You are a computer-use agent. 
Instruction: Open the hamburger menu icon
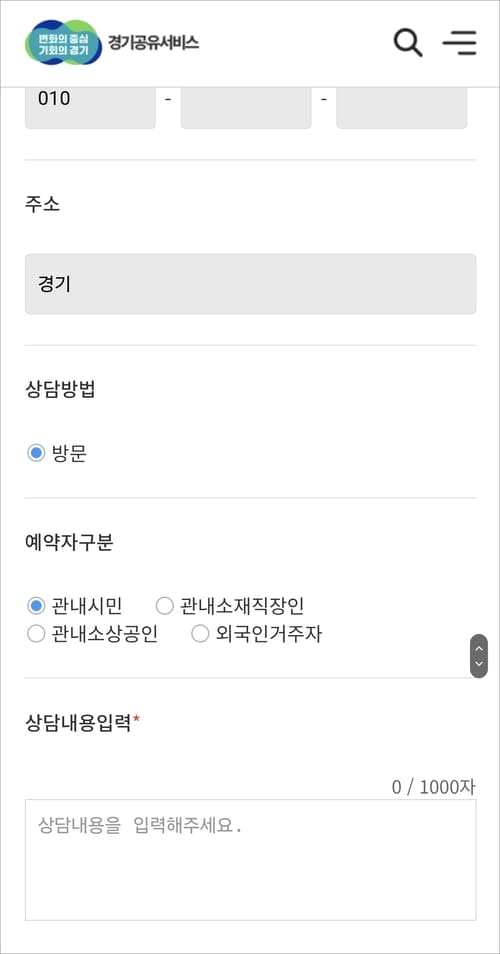(x=460, y=43)
